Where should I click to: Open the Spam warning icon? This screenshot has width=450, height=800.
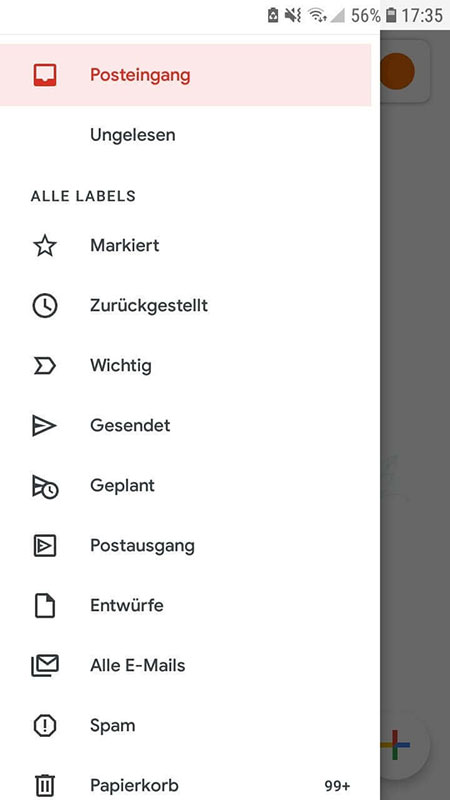tap(45, 726)
